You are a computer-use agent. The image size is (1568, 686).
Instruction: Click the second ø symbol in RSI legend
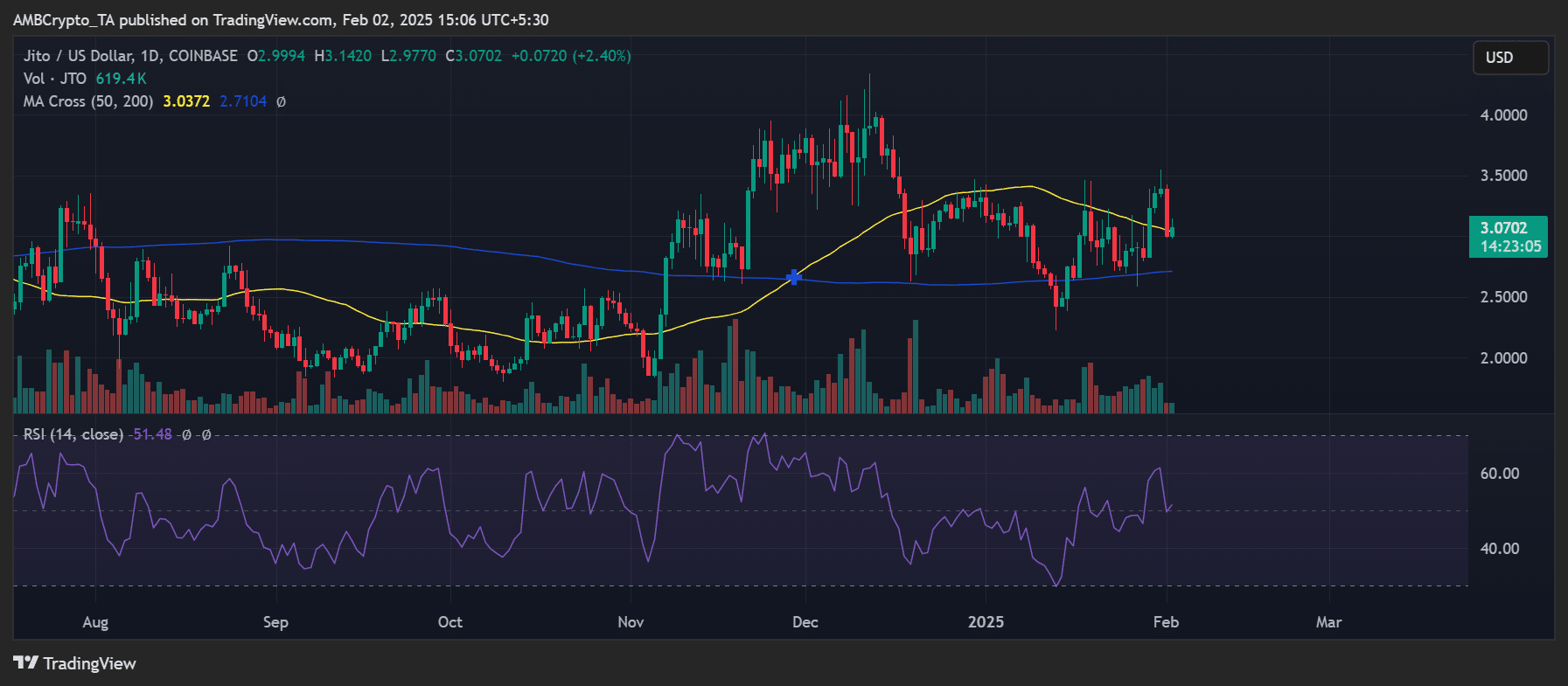point(206,434)
